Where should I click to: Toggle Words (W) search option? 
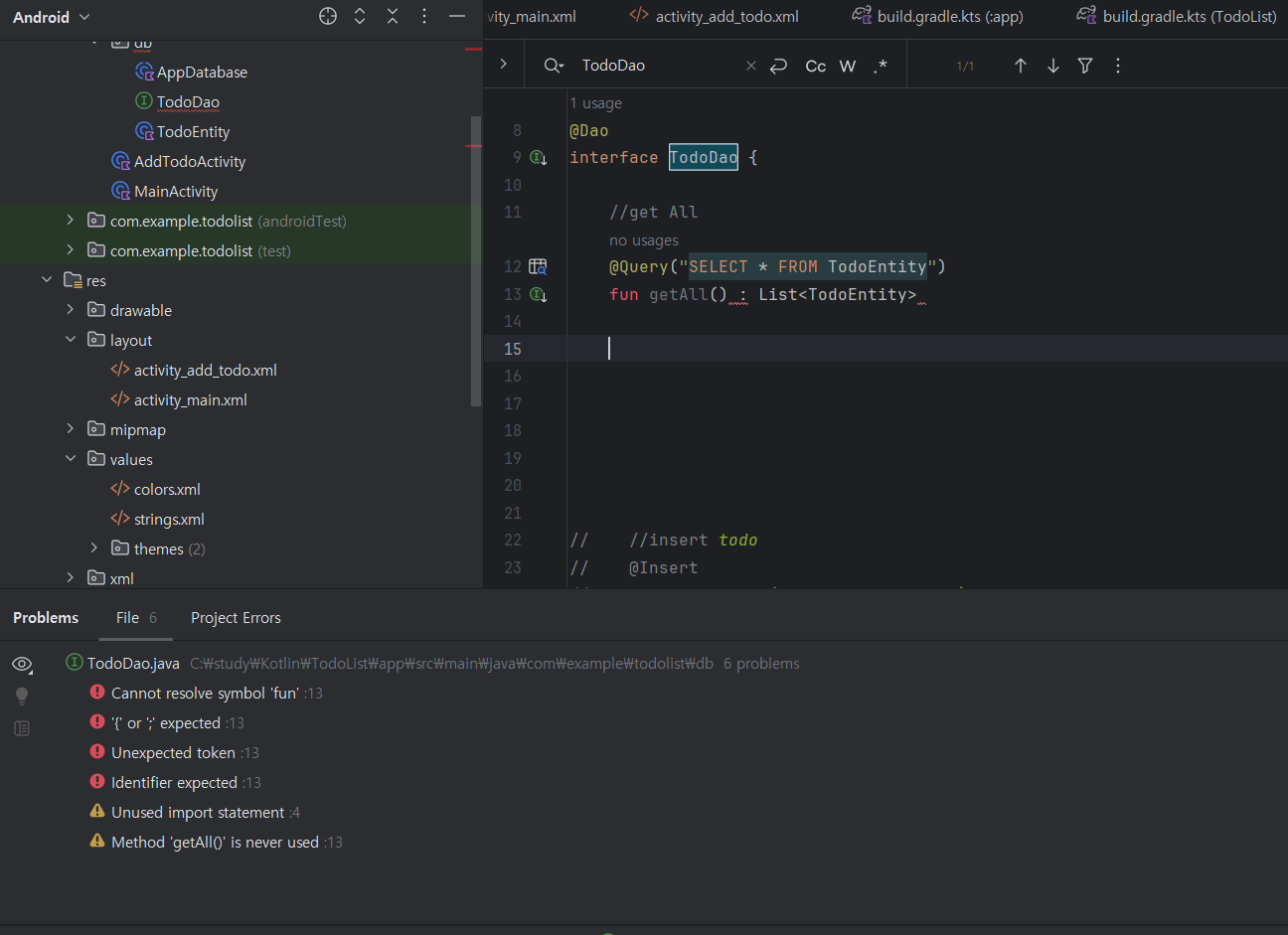click(848, 66)
